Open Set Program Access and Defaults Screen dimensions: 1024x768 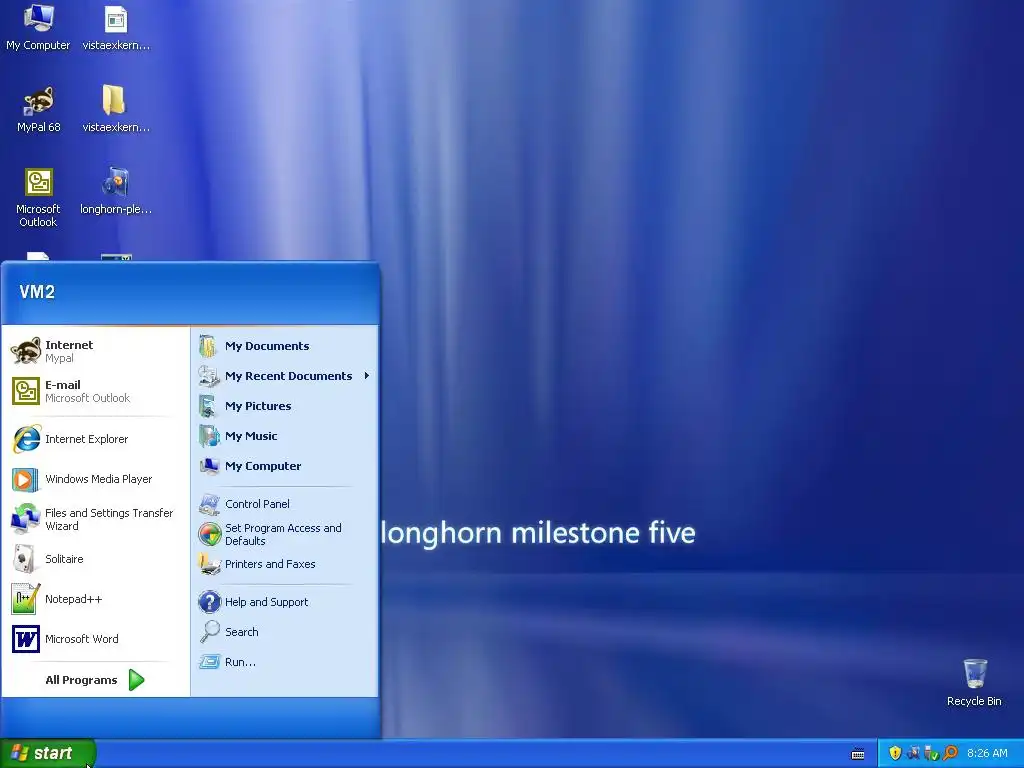(285, 534)
